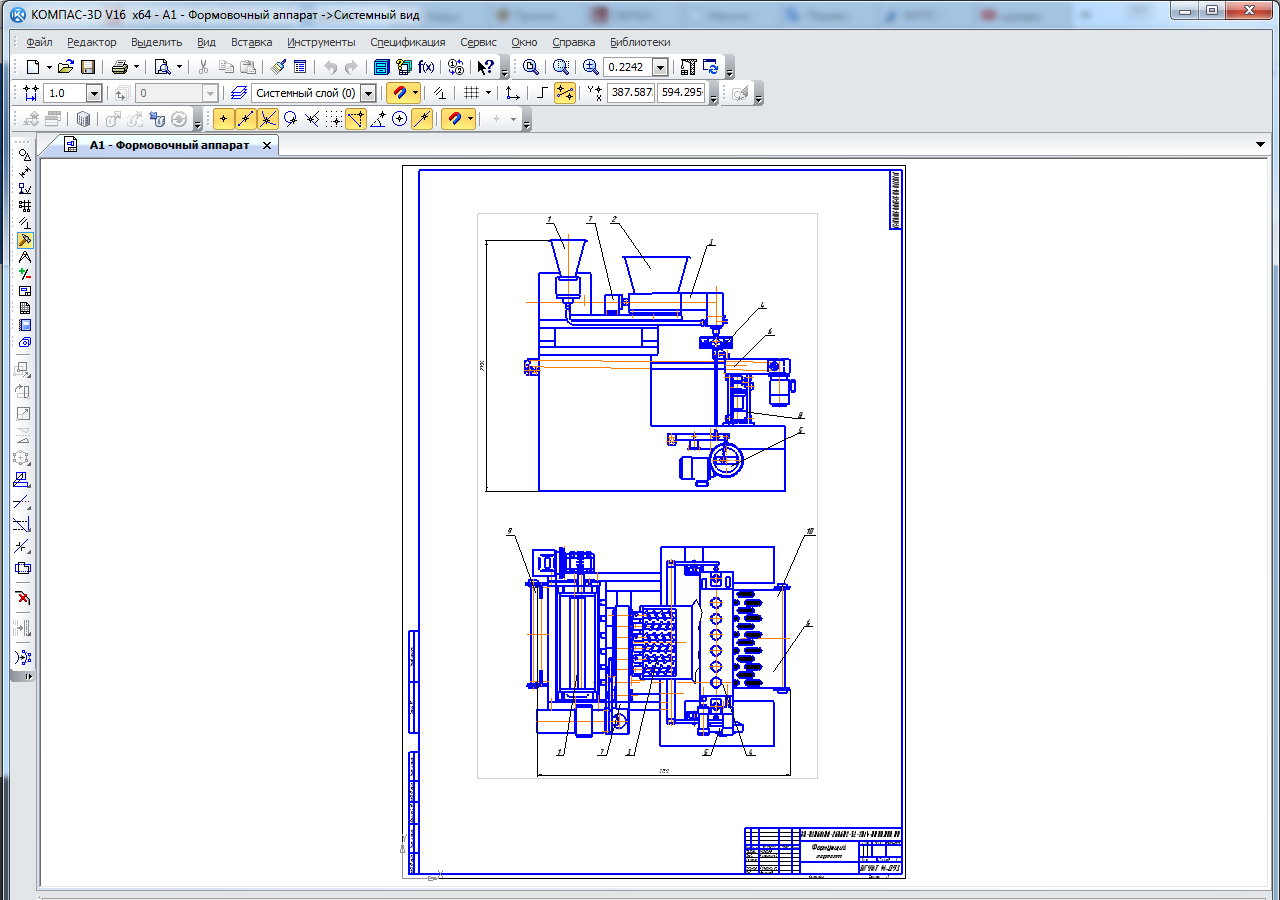Open the Инструменты menu
This screenshot has height=900, width=1280.
click(x=321, y=42)
